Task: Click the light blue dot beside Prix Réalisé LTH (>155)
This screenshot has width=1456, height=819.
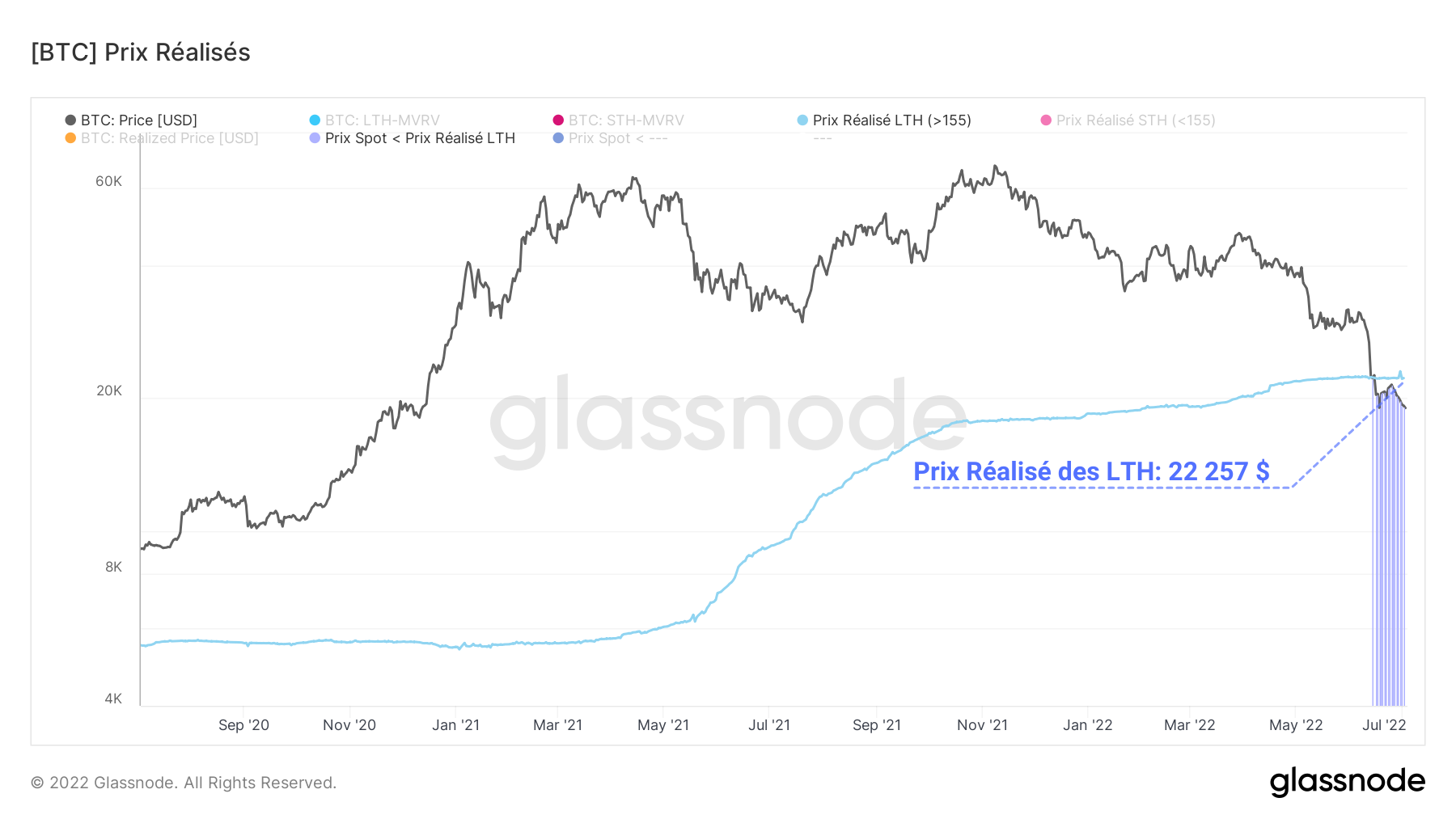Action: click(x=802, y=120)
